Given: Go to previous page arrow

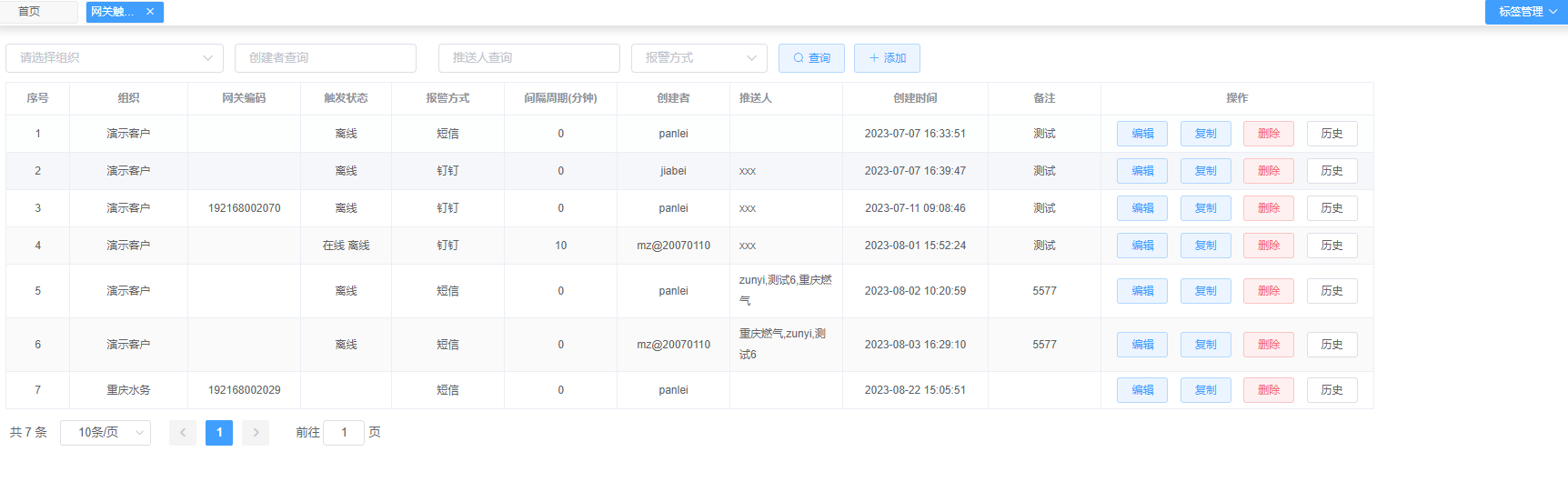Looking at the screenshot, I should (183, 433).
